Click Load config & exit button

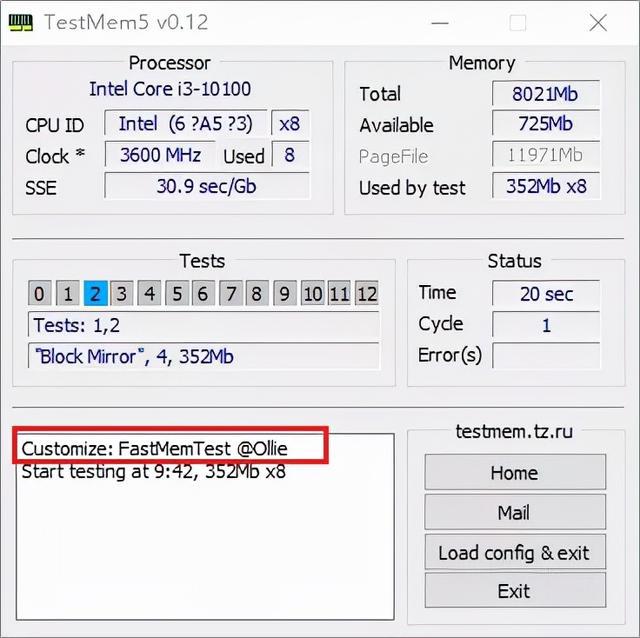coord(515,552)
